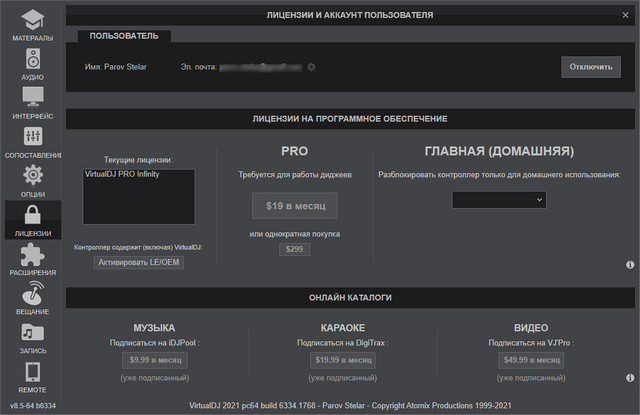Screen dimensions: 640x415
Task: Select the ПОЛЬЗОВАТЕЛЬ tab
Action: click(x=124, y=36)
